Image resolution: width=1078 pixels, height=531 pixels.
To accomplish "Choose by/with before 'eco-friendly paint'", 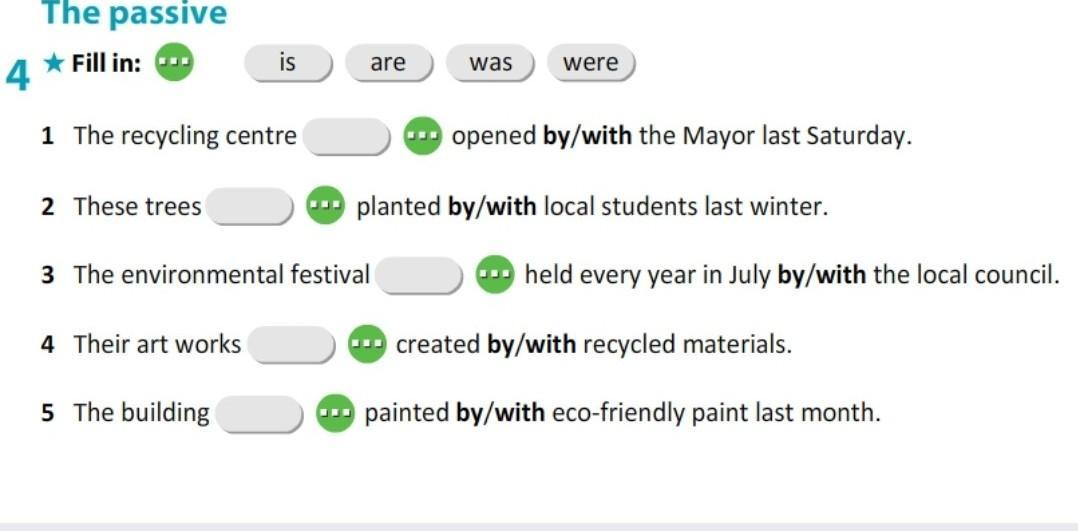I will click(x=501, y=413).
